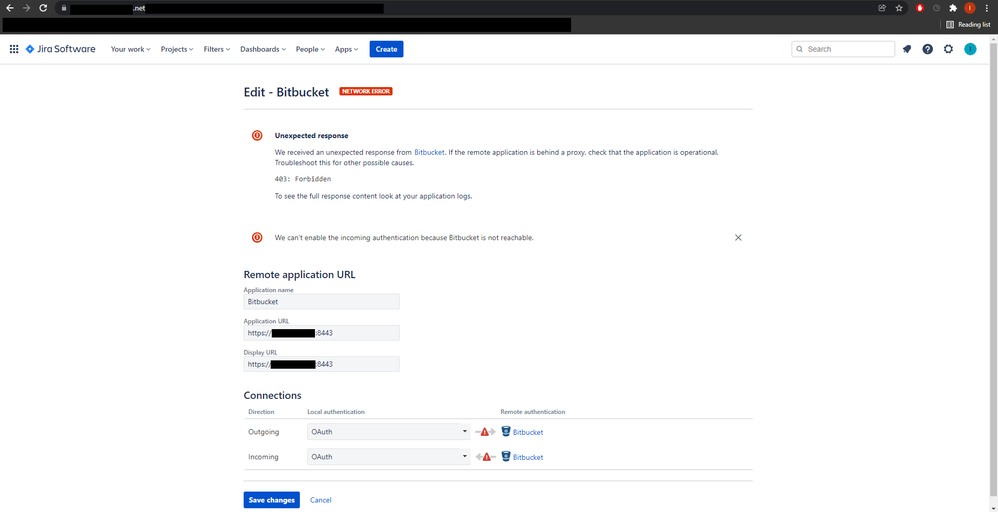998x512 pixels.
Task: Click the 'Edit - Bitbucket' page title
Action: tap(286, 92)
